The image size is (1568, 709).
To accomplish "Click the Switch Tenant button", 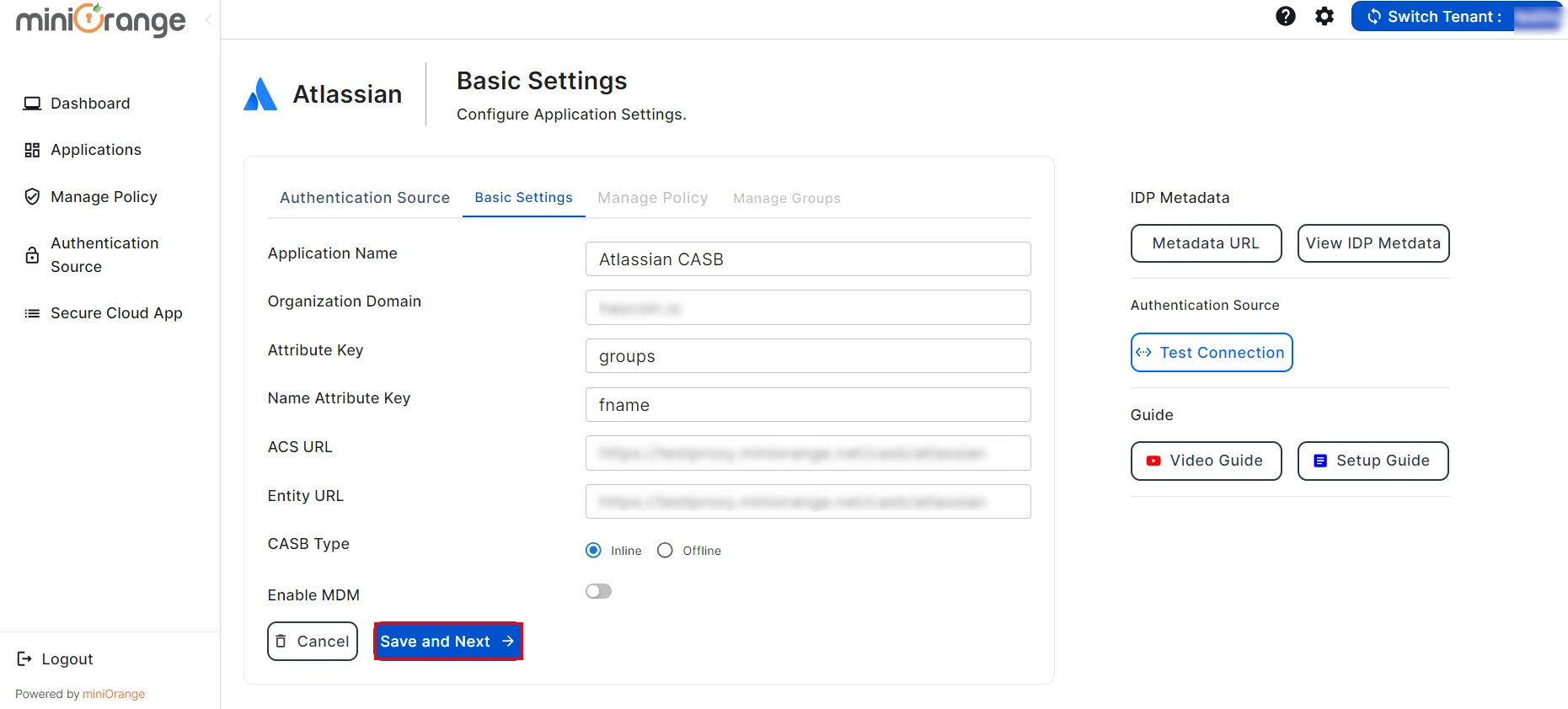I will pos(1457,17).
